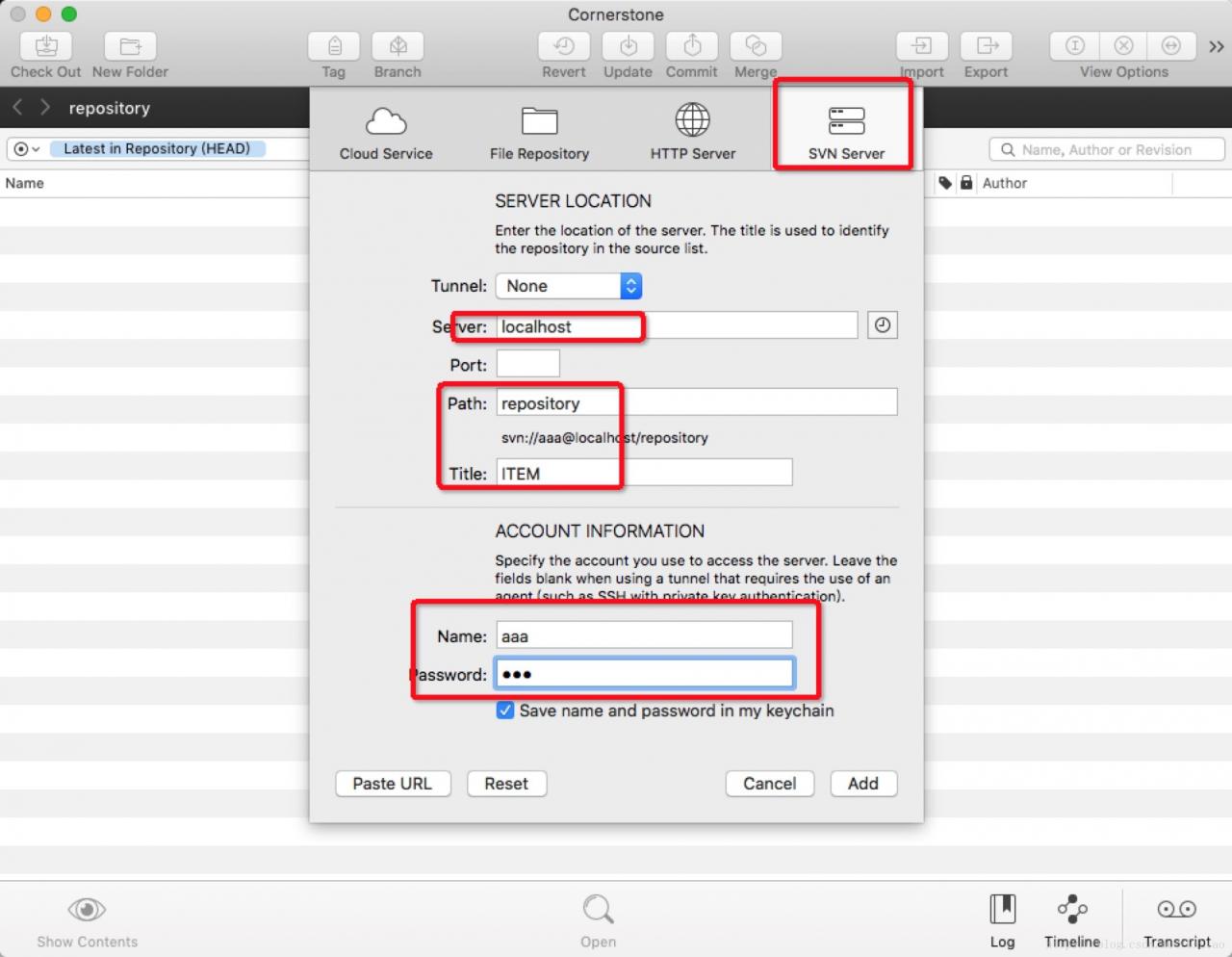Screen dimensions: 1232x957
Task: Click the Path field containing repository
Action: (697, 402)
